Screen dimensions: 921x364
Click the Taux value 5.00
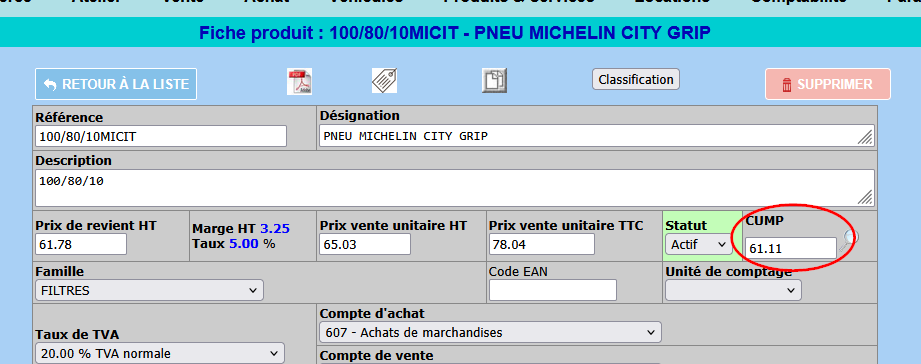point(244,243)
